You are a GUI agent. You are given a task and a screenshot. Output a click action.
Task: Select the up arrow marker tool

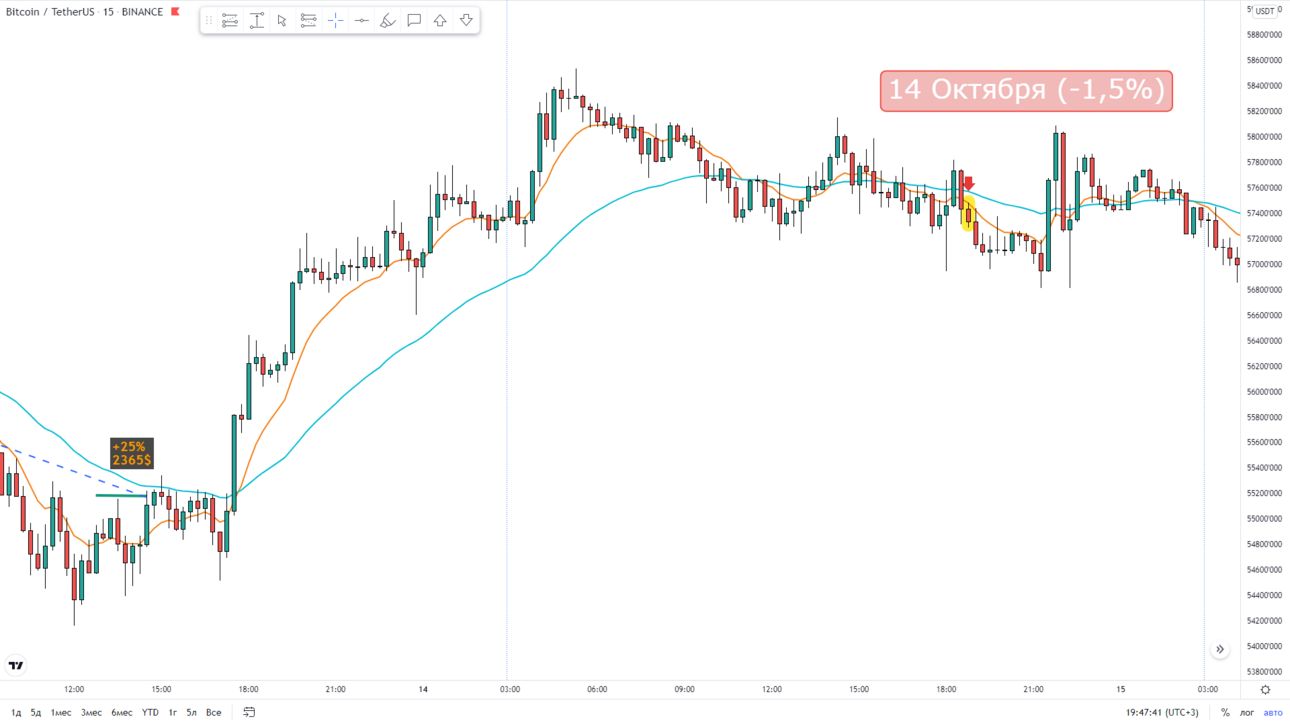[440, 20]
